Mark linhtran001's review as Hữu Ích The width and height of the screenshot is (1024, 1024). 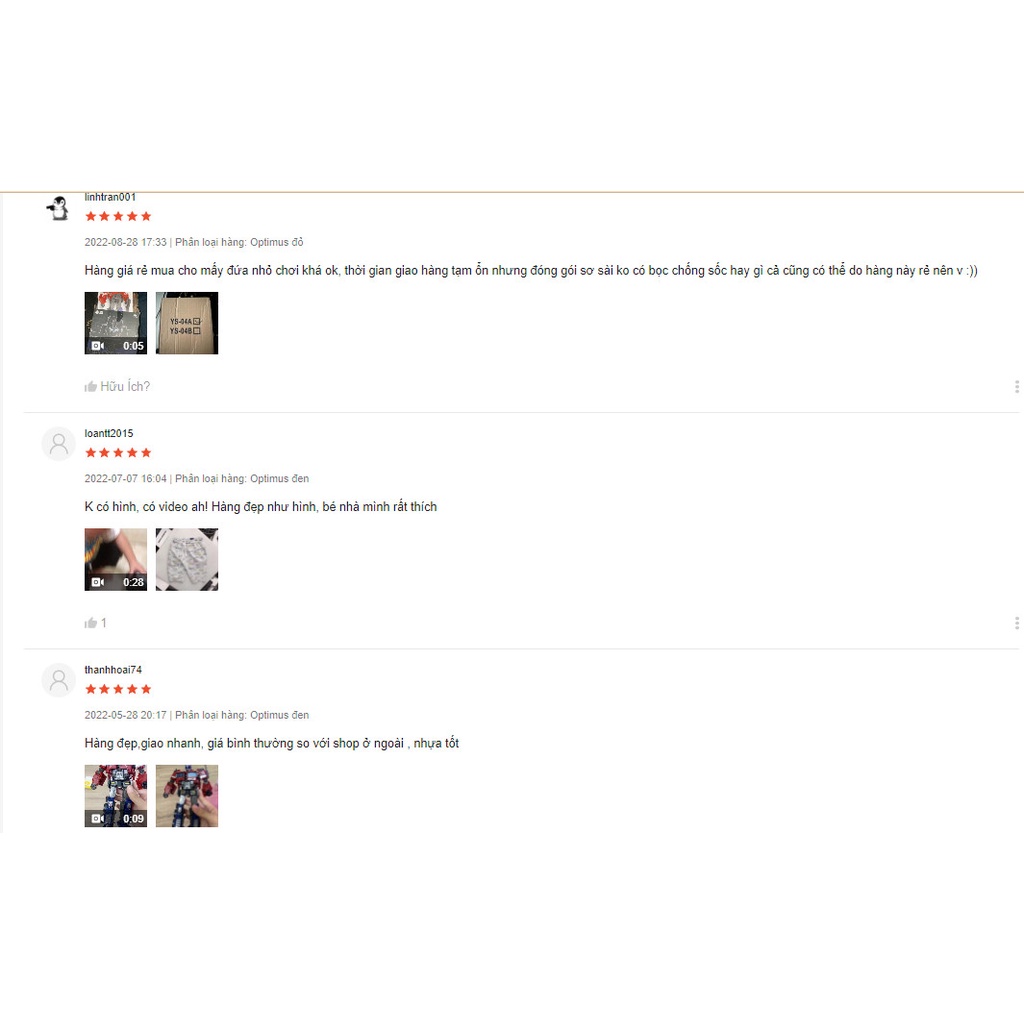pos(117,387)
